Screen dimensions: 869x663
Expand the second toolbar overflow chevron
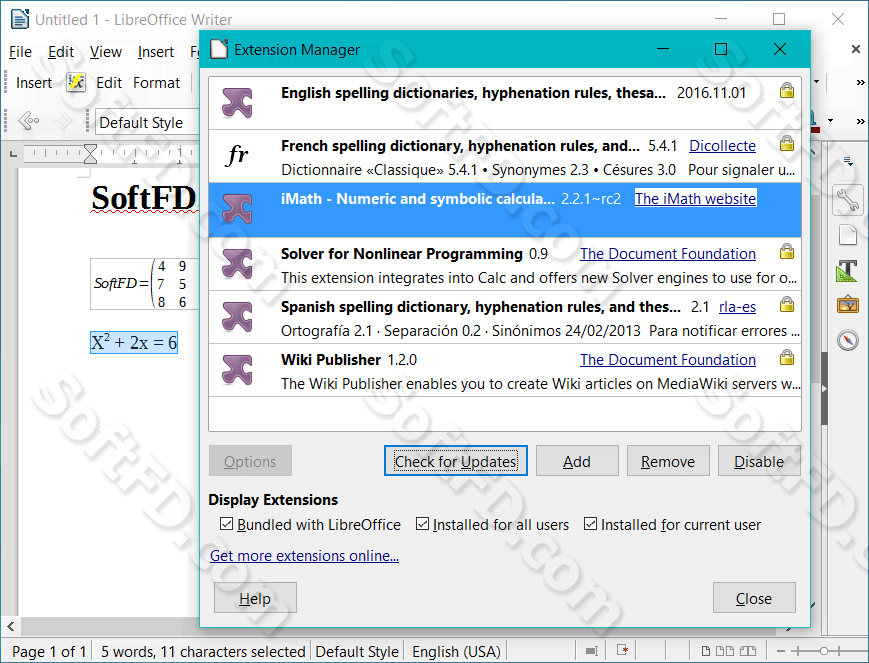point(860,121)
